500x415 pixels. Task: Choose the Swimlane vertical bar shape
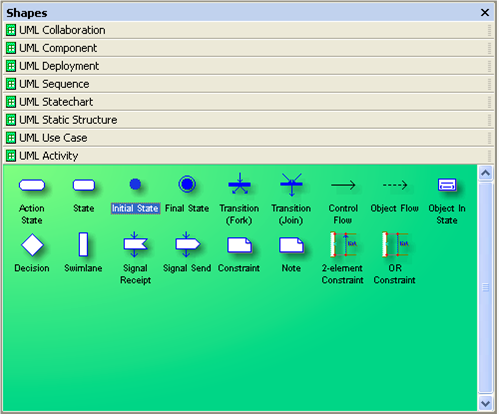83,244
